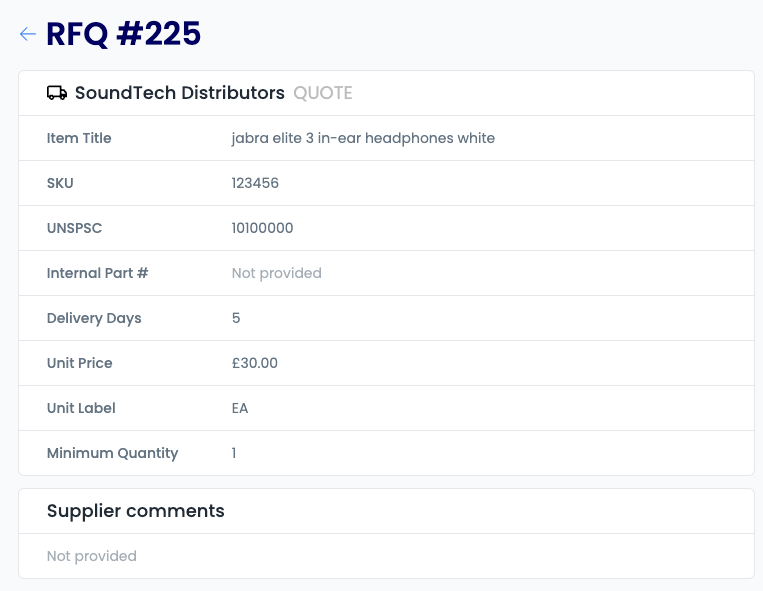Click the Delivery Days value 5
763x591 pixels.
pyautogui.click(x=236, y=318)
